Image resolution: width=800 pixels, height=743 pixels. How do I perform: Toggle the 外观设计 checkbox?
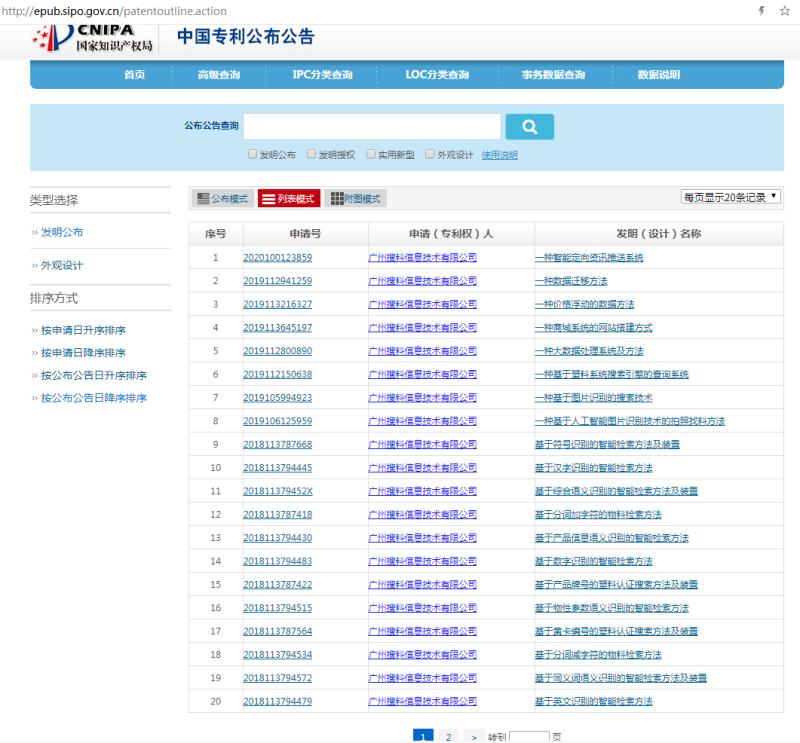430,155
